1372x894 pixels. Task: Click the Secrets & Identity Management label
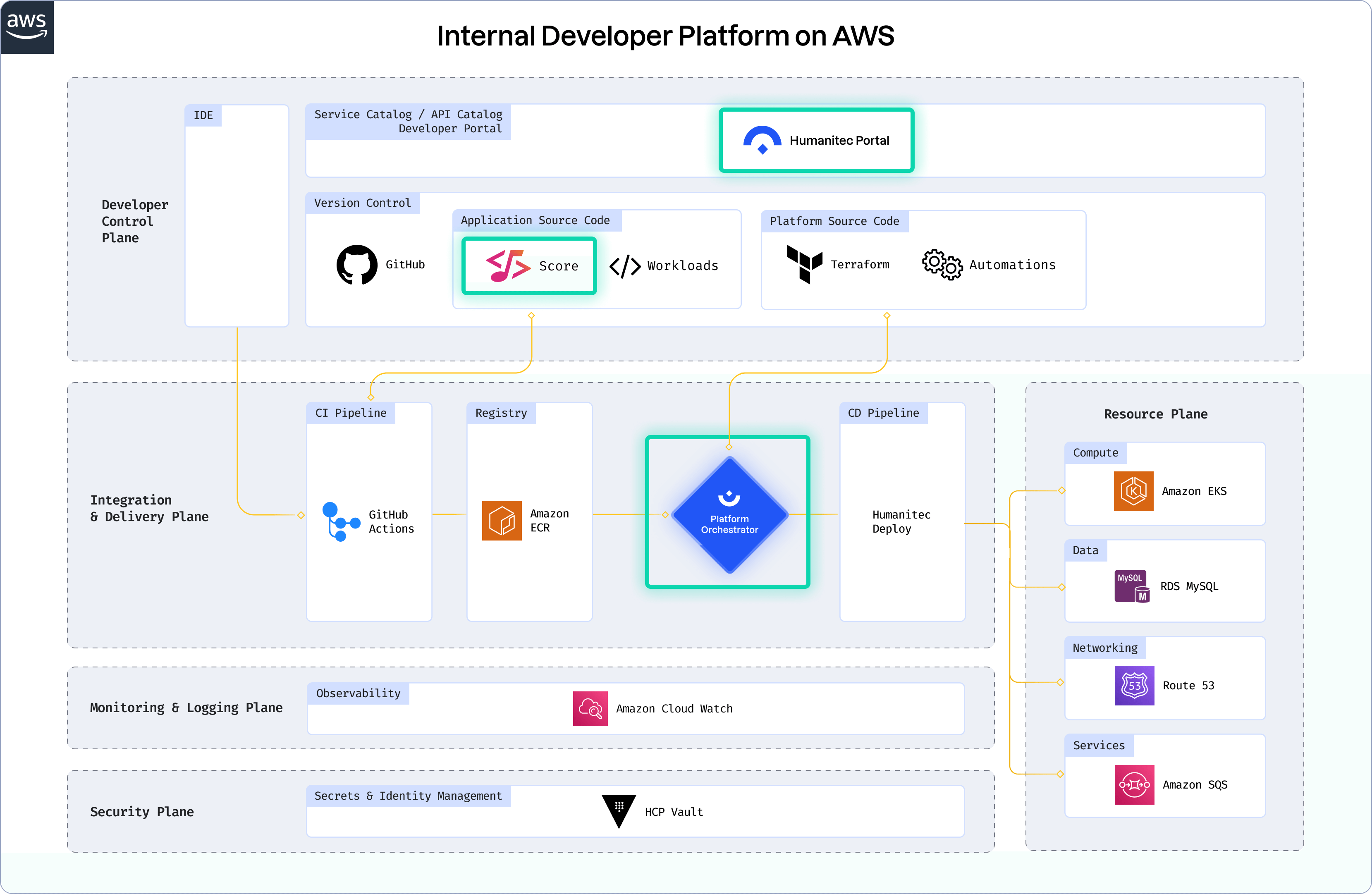point(408,796)
